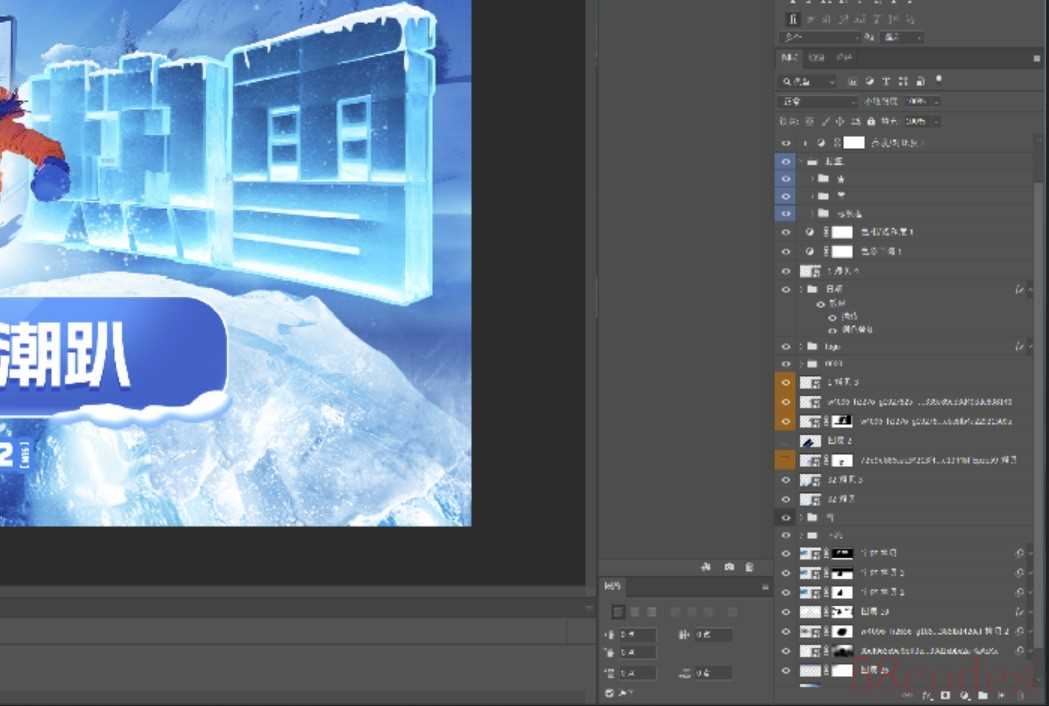The width and height of the screenshot is (1049, 706).
Task: Toggle the hyphenation checkbox in the Paragraph panel
Action: point(609,693)
